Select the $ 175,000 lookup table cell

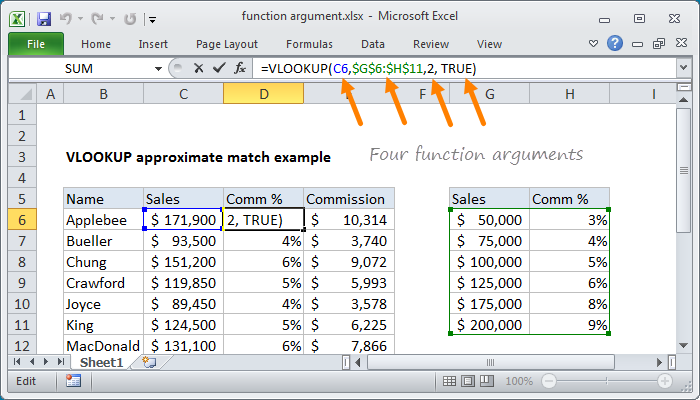point(489,304)
